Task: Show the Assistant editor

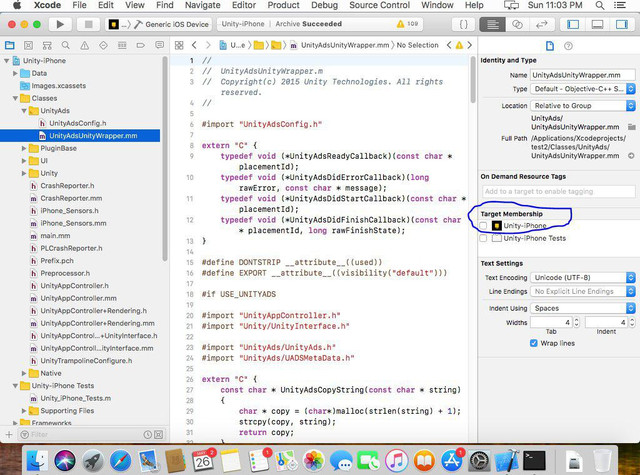Action: (517, 24)
